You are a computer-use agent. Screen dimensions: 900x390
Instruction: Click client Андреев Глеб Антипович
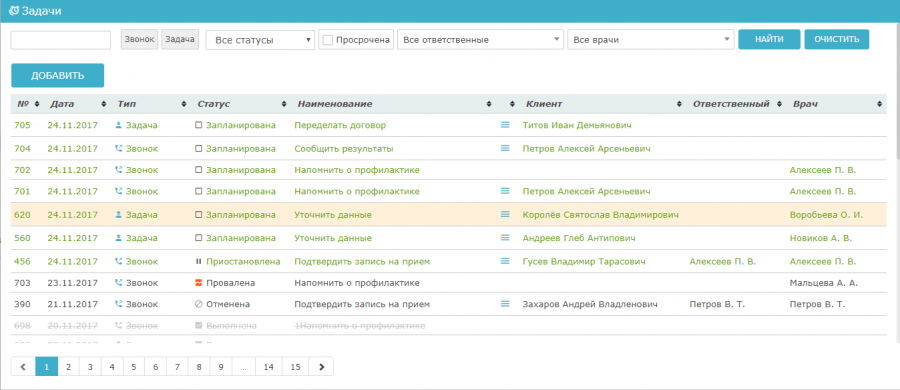tap(579, 238)
